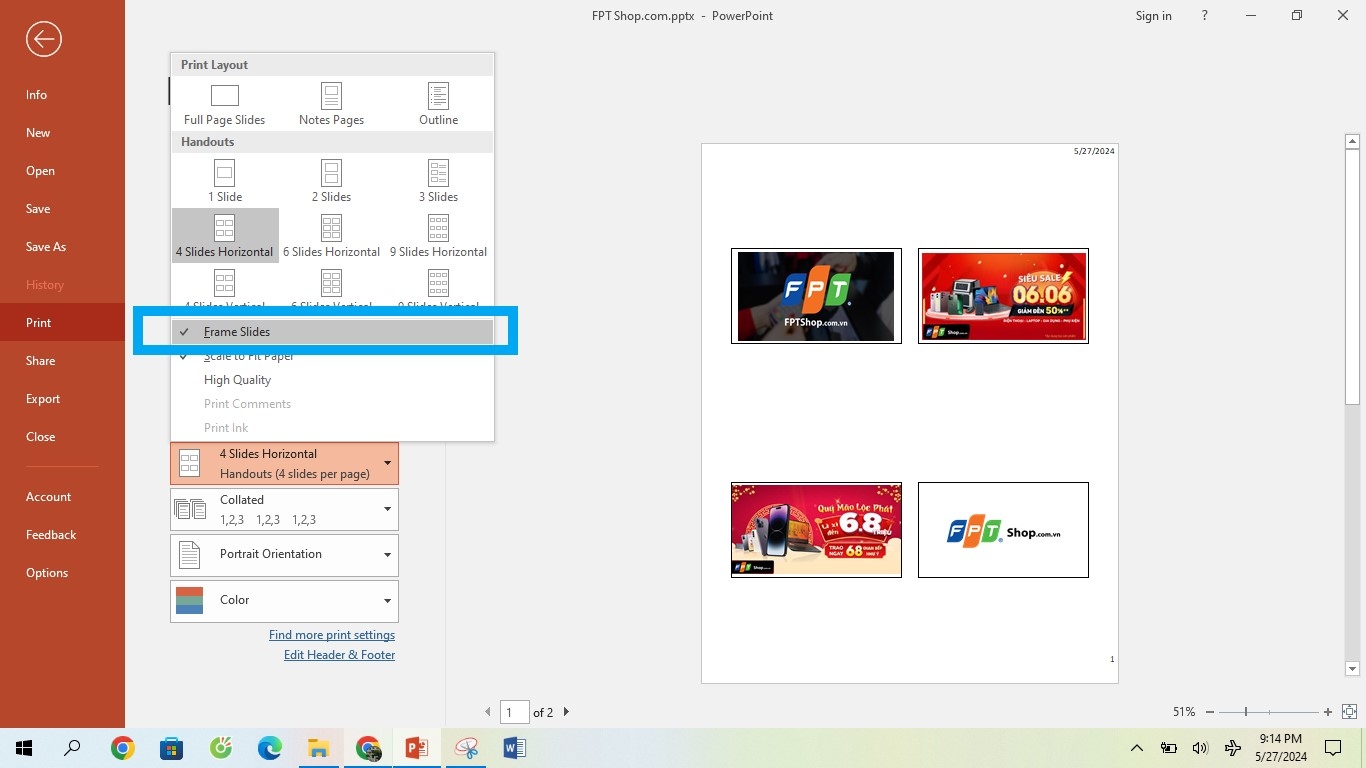The height and width of the screenshot is (768, 1366).
Task: Open Microsoft Edge from taskbar
Action: [270, 748]
